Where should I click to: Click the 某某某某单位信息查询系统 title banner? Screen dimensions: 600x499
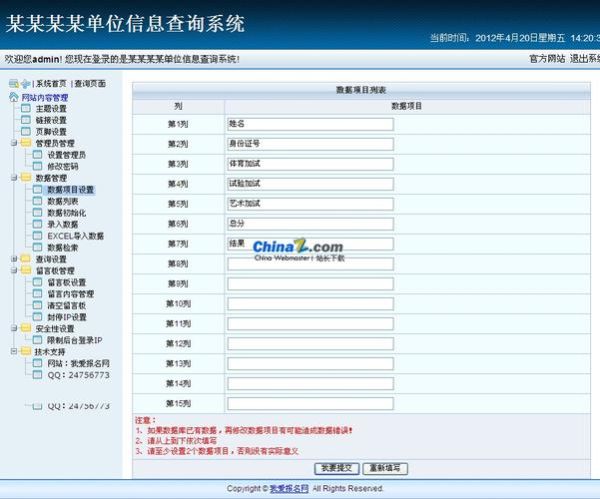pyautogui.click(x=125, y=24)
